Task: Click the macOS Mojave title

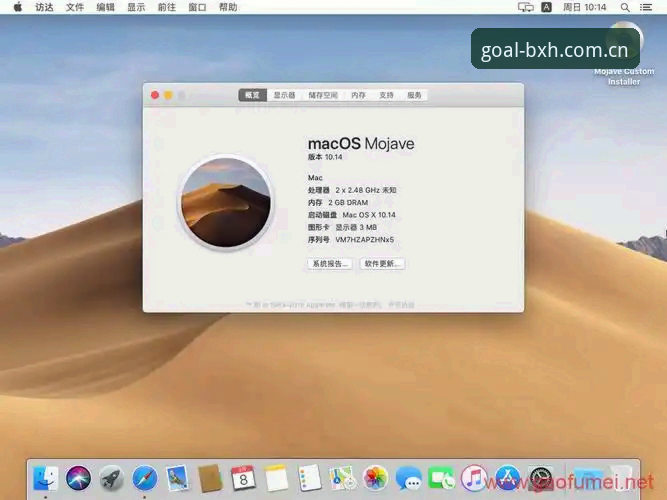Action: coord(361,144)
